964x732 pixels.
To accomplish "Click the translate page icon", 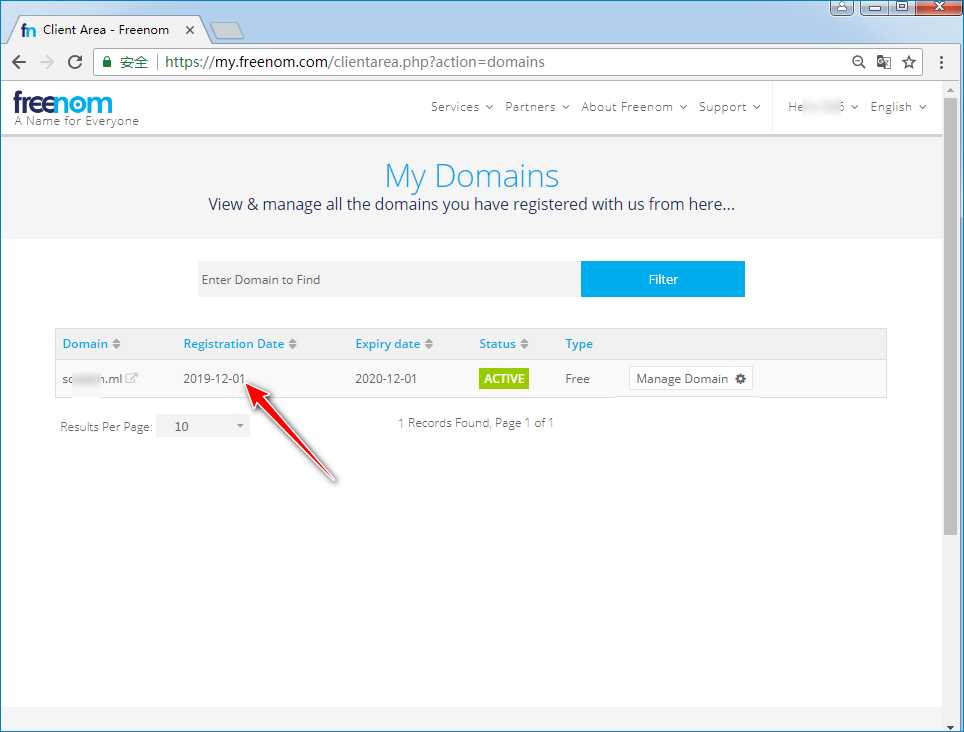I will point(883,62).
